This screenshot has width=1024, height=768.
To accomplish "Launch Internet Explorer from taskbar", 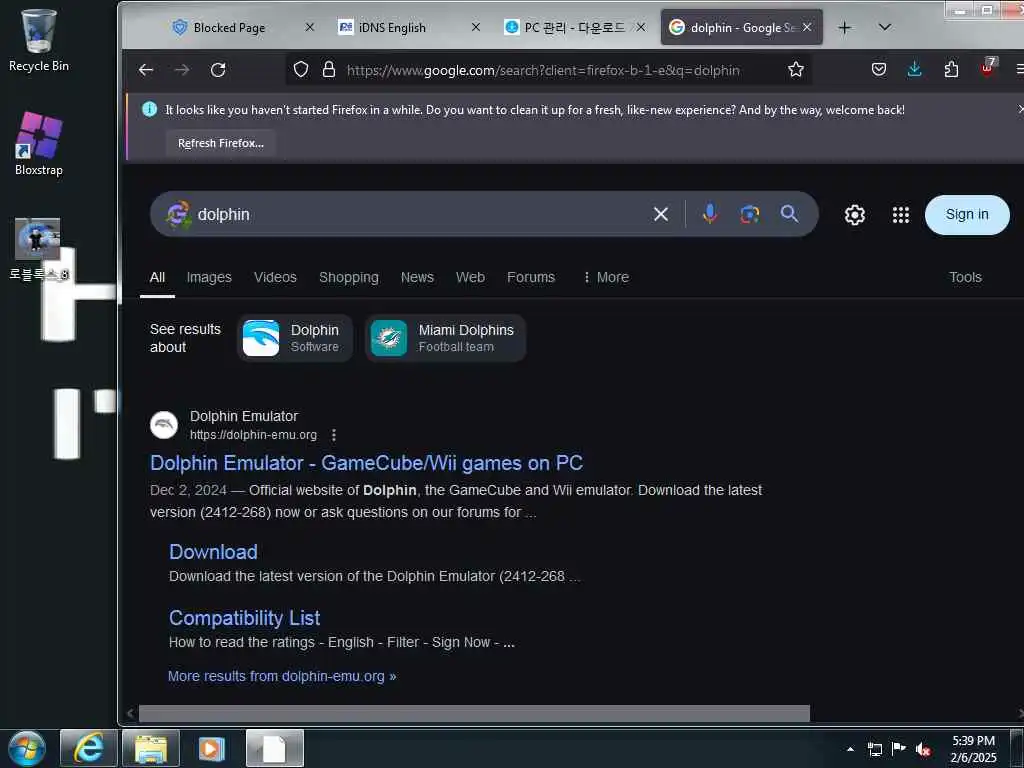I will [x=89, y=748].
